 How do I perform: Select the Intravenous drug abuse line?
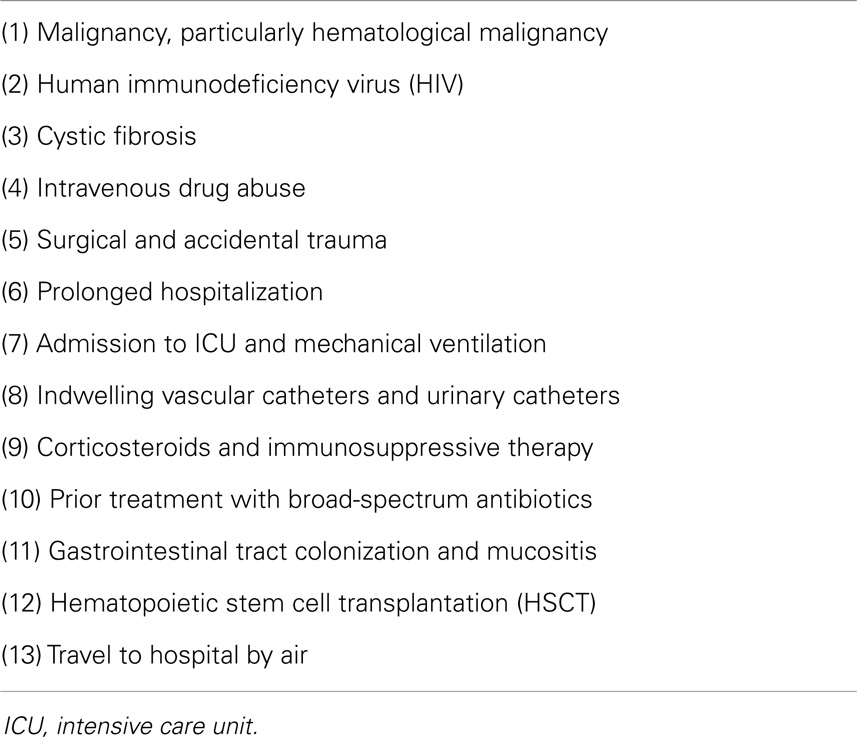tap(153, 189)
